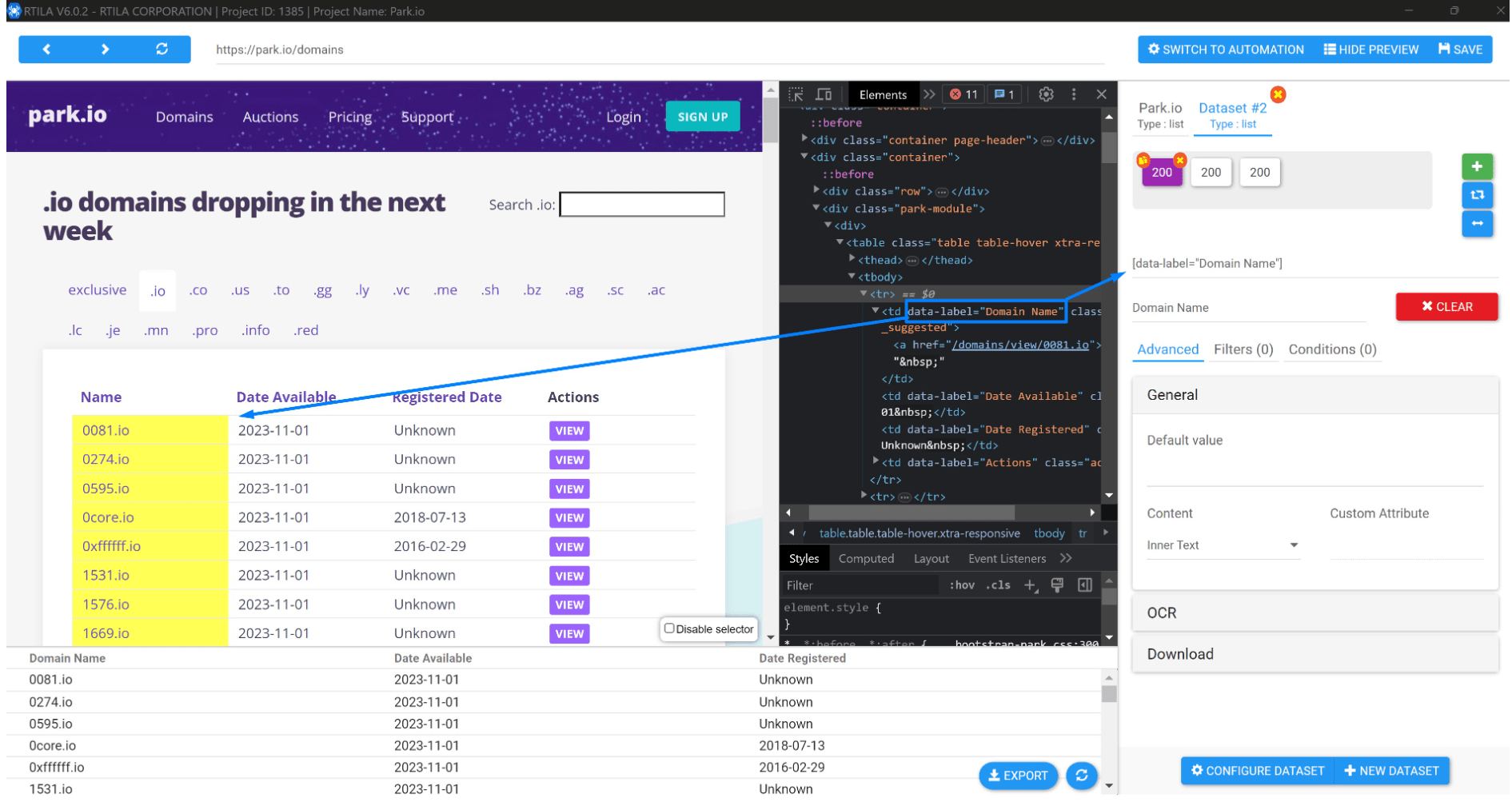Create a NEW DATASET

click(x=1391, y=771)
